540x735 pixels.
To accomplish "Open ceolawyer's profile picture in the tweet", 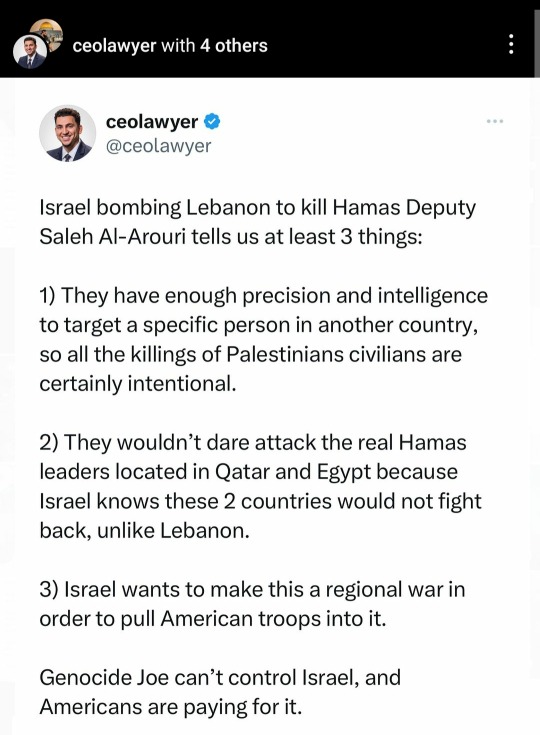I will point(68,133).
